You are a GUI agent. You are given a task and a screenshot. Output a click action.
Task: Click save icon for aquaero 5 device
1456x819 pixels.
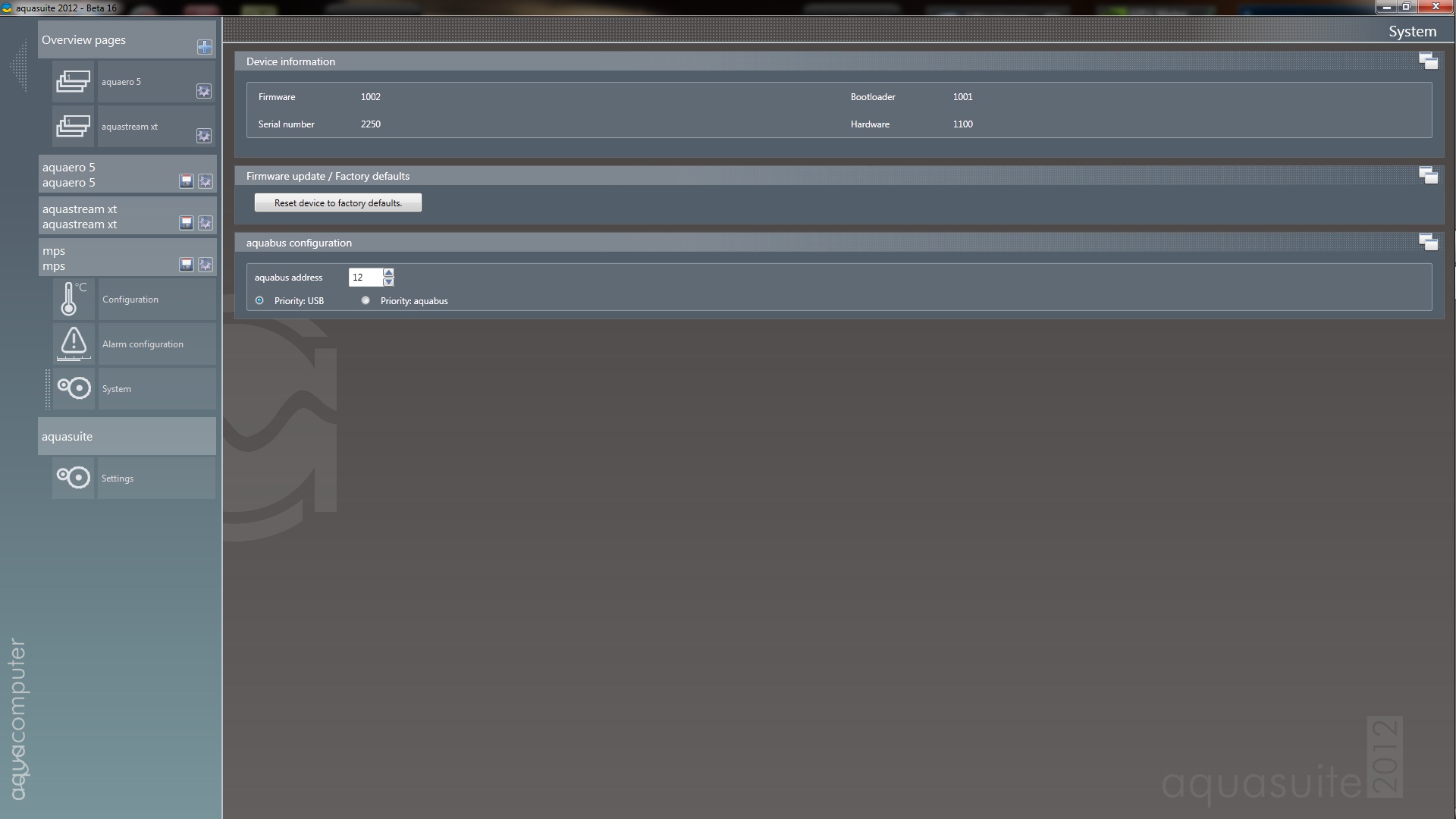tap(186, 181)
